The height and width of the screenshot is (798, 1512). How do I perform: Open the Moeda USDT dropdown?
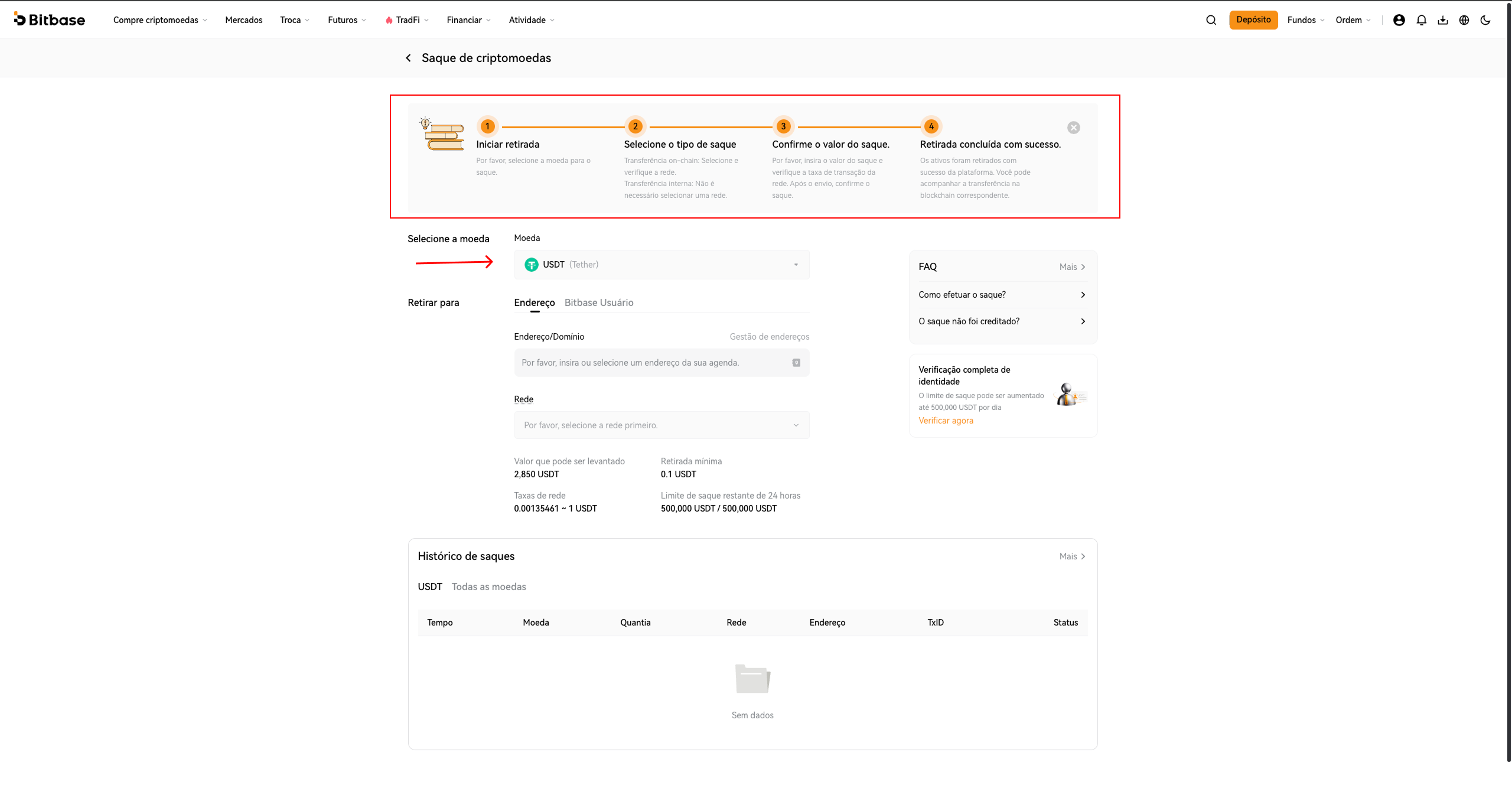click(x=661, y=265)
